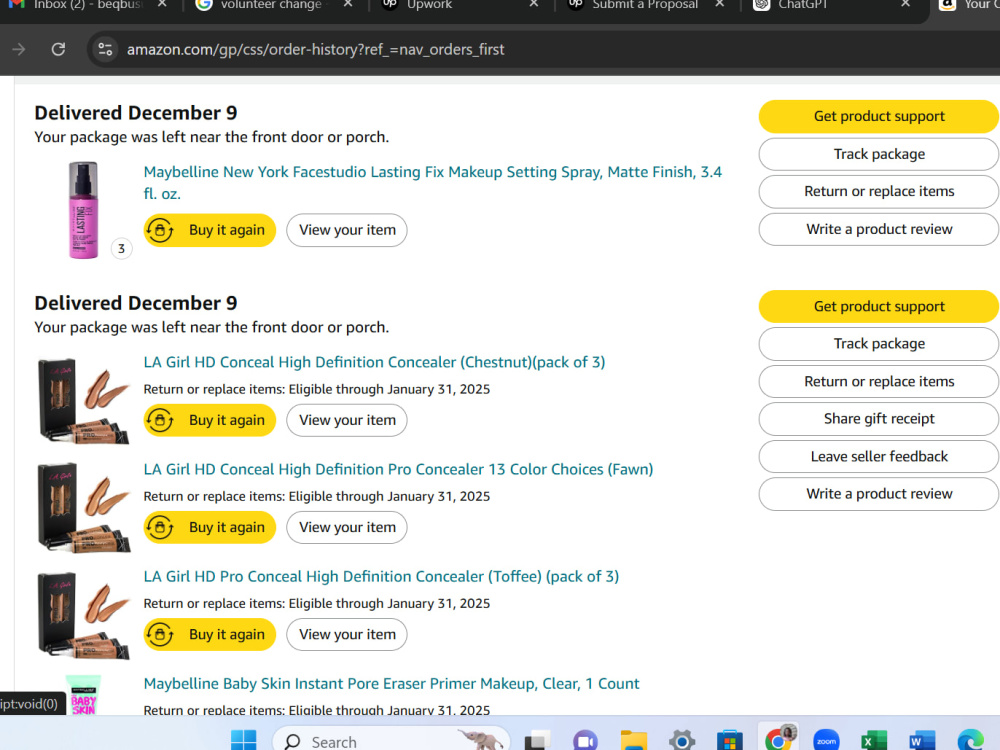Viewport: 1000px width, 750px height.
Task: Click the Fawn concealer product image
Action: point(84,508)
